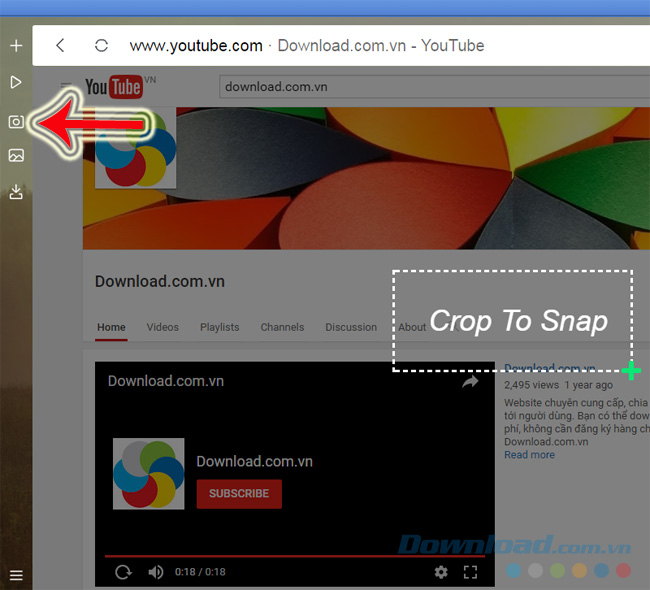Click the video title Download.com.vn in player
This screenshot has height=590, width=650.
(x=166, y=381)
